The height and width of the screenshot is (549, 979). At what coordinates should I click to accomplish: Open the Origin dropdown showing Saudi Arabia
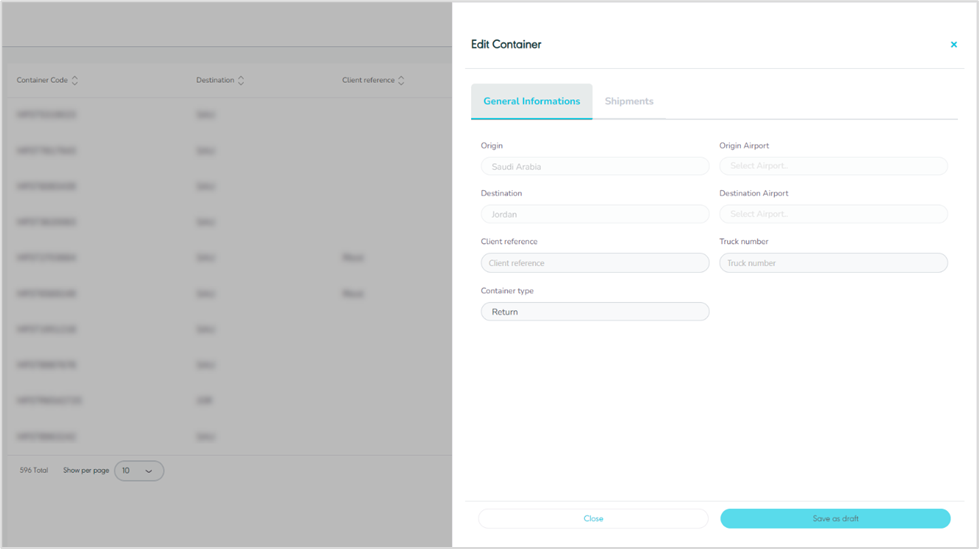pyautogui.click(x=594, y=167)
